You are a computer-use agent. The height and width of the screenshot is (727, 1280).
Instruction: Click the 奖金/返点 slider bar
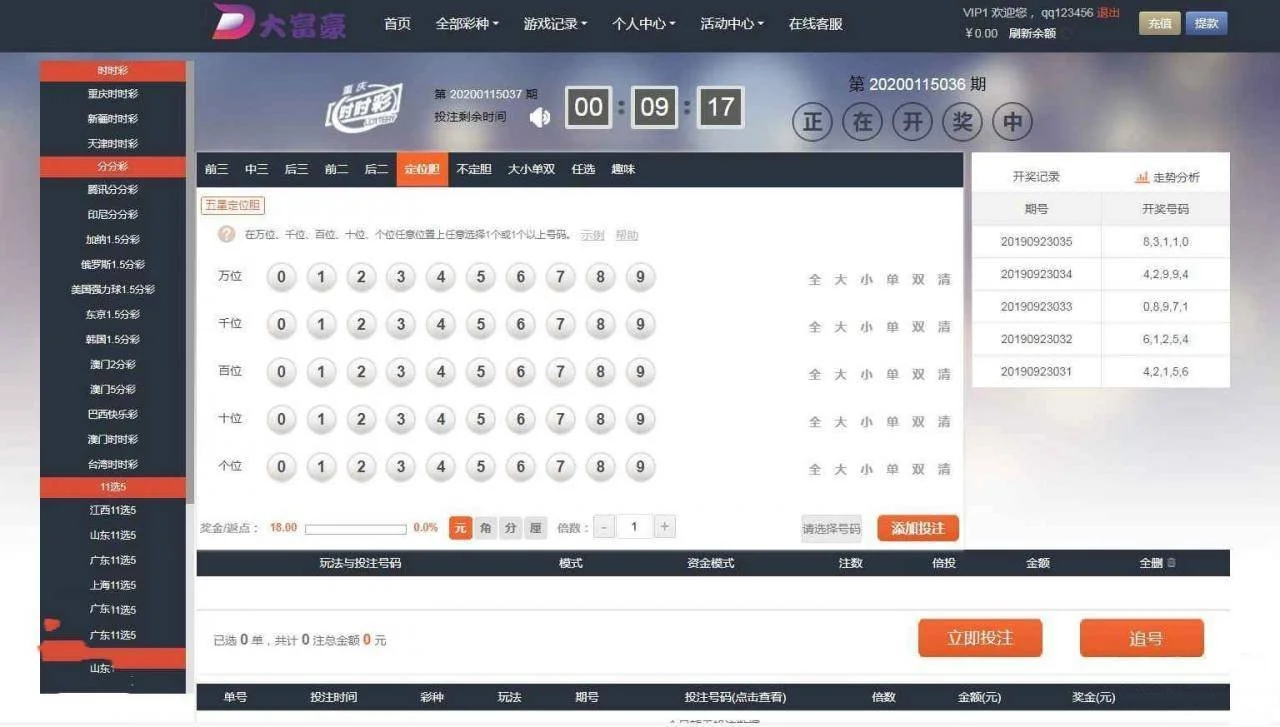[355, 529]
